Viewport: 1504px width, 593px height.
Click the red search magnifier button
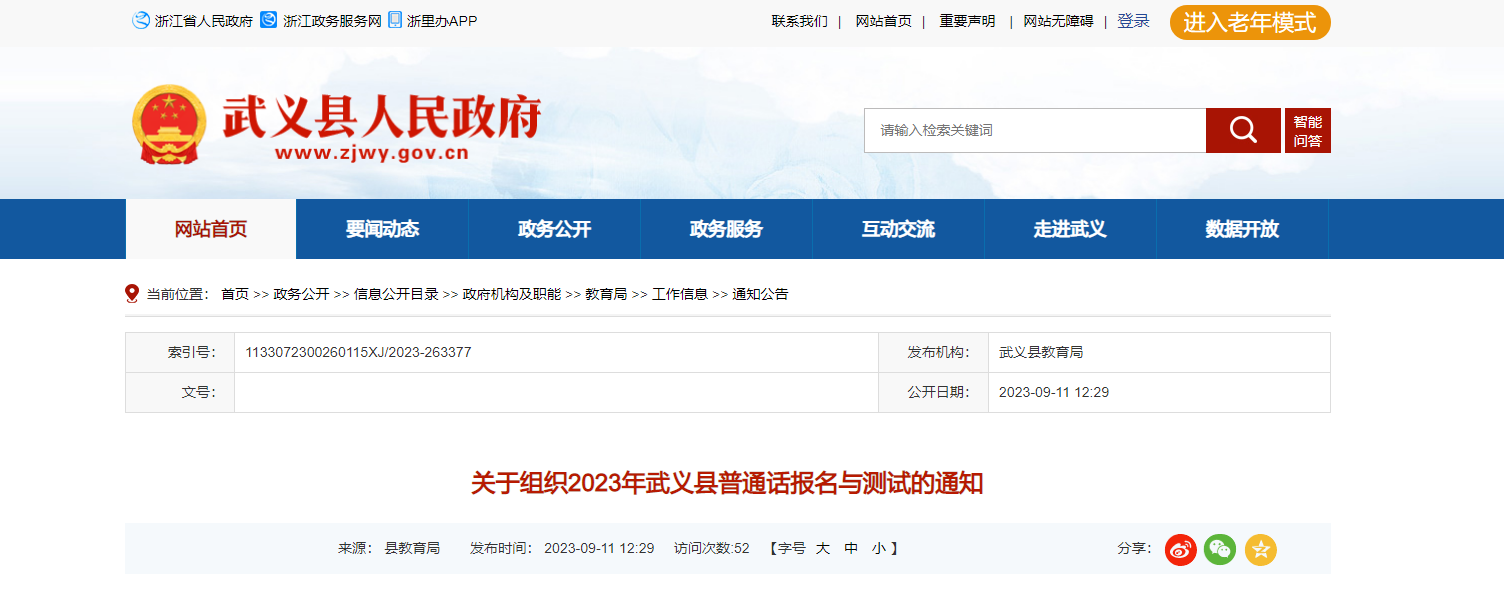click(1243, 130)
